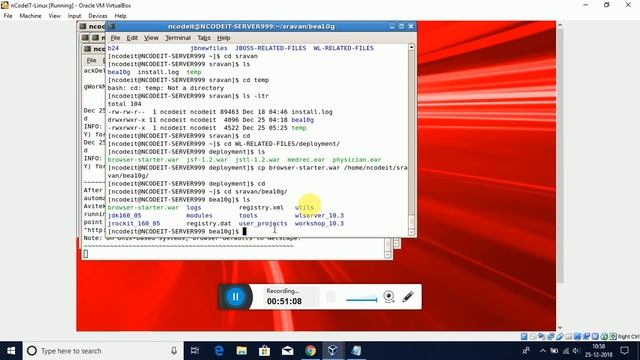Open the terminal Help menu
640x360 pixels.
pos(223,38)
